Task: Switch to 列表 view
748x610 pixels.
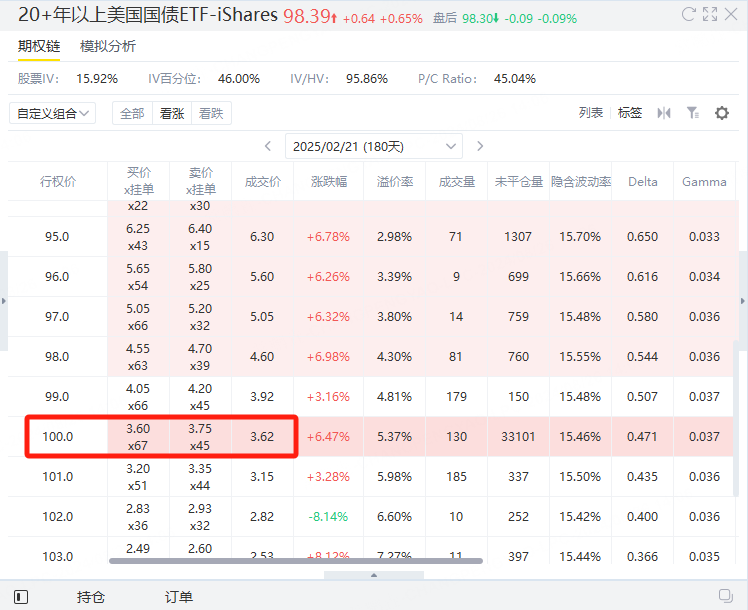Action: coord(591,113)
